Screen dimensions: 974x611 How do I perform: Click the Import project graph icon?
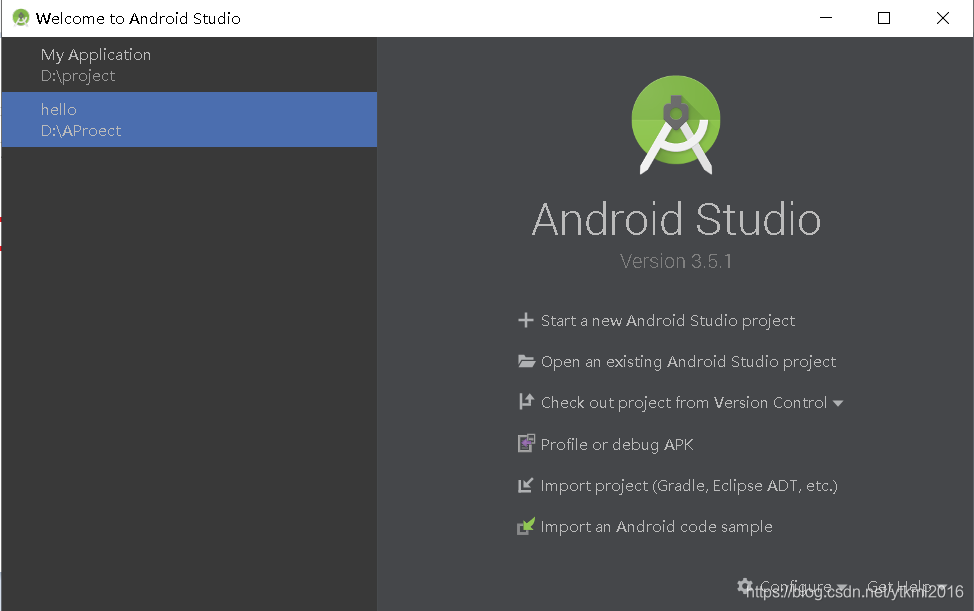(526, 485)
